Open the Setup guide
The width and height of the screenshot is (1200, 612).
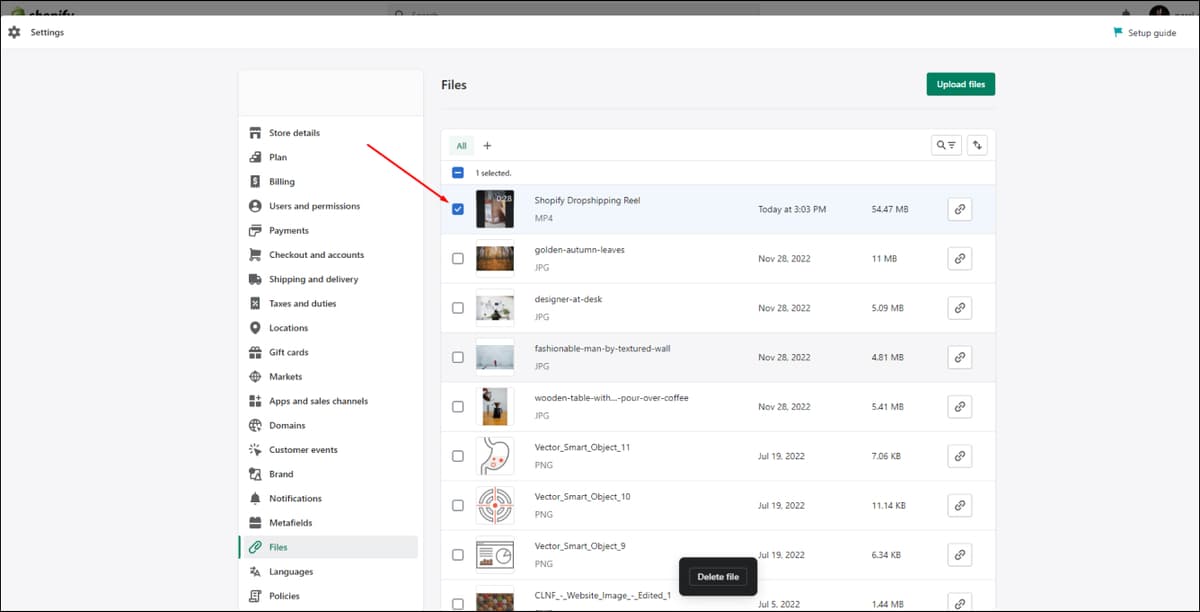pyautogui.click(x=1145, y=33)
